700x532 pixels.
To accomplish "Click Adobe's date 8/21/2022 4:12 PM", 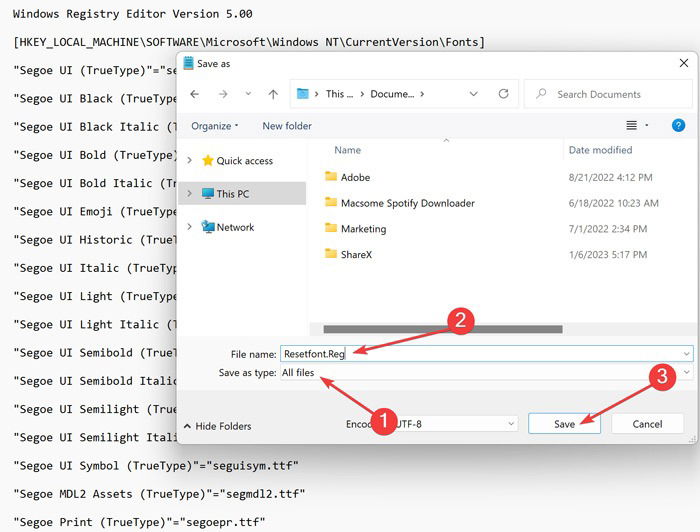I will [610, 178].
